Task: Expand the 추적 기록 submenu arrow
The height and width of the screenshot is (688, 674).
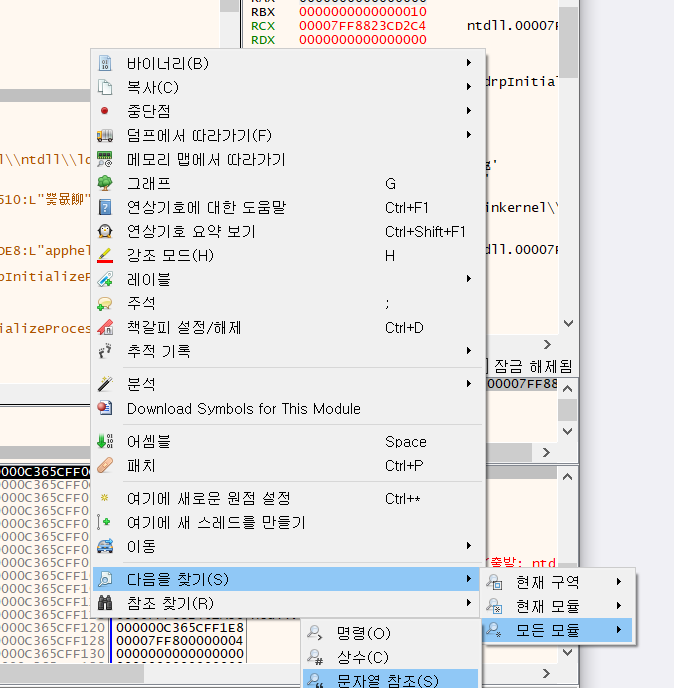Action: click(x=469, y=351)
